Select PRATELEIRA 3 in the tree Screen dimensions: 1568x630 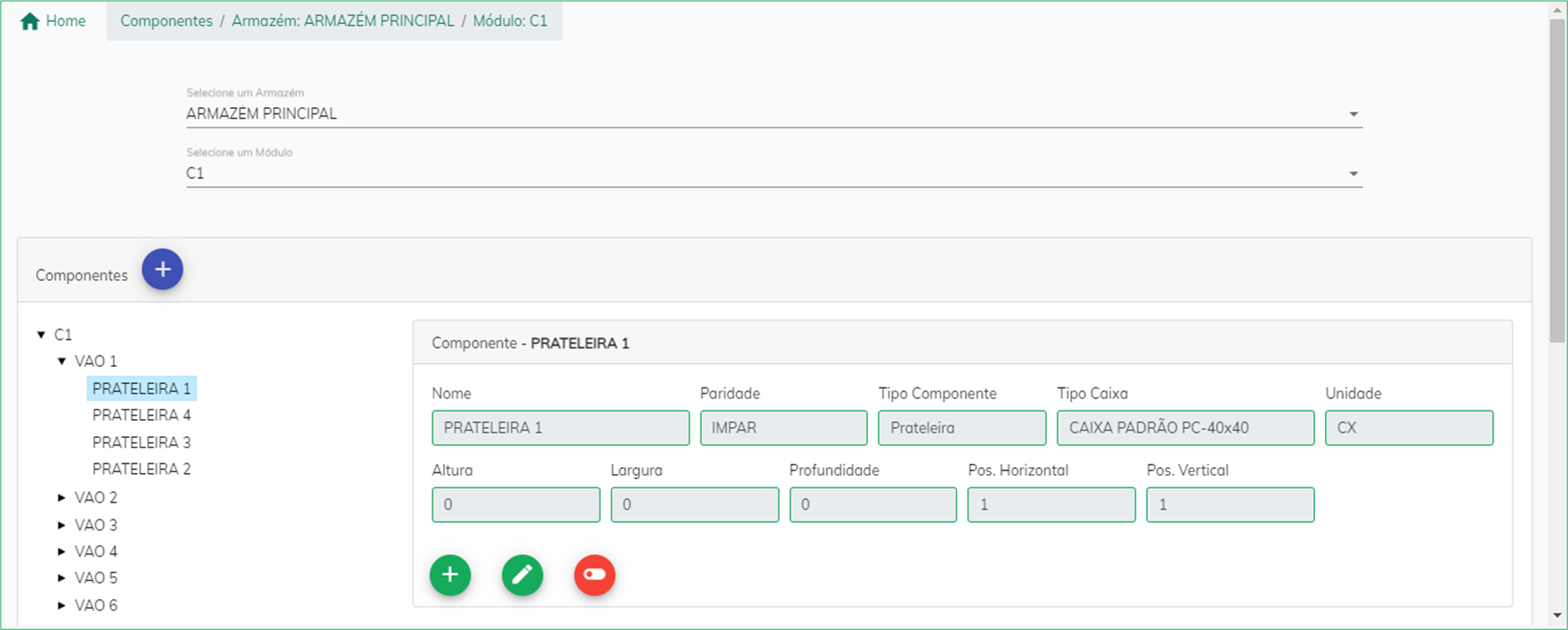point(142,442)
